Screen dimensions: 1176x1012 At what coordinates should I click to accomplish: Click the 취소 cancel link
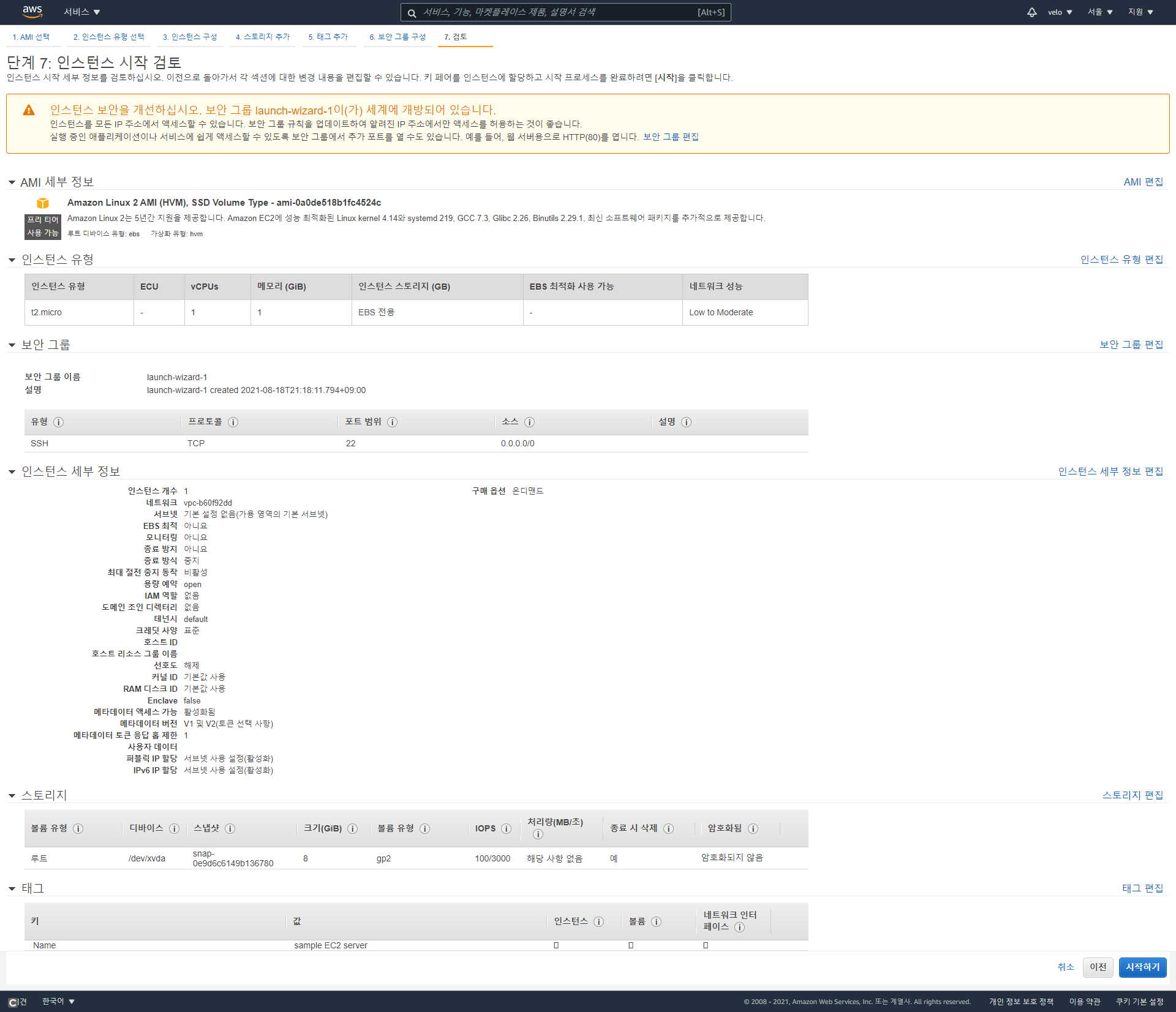coord(1066,967)
